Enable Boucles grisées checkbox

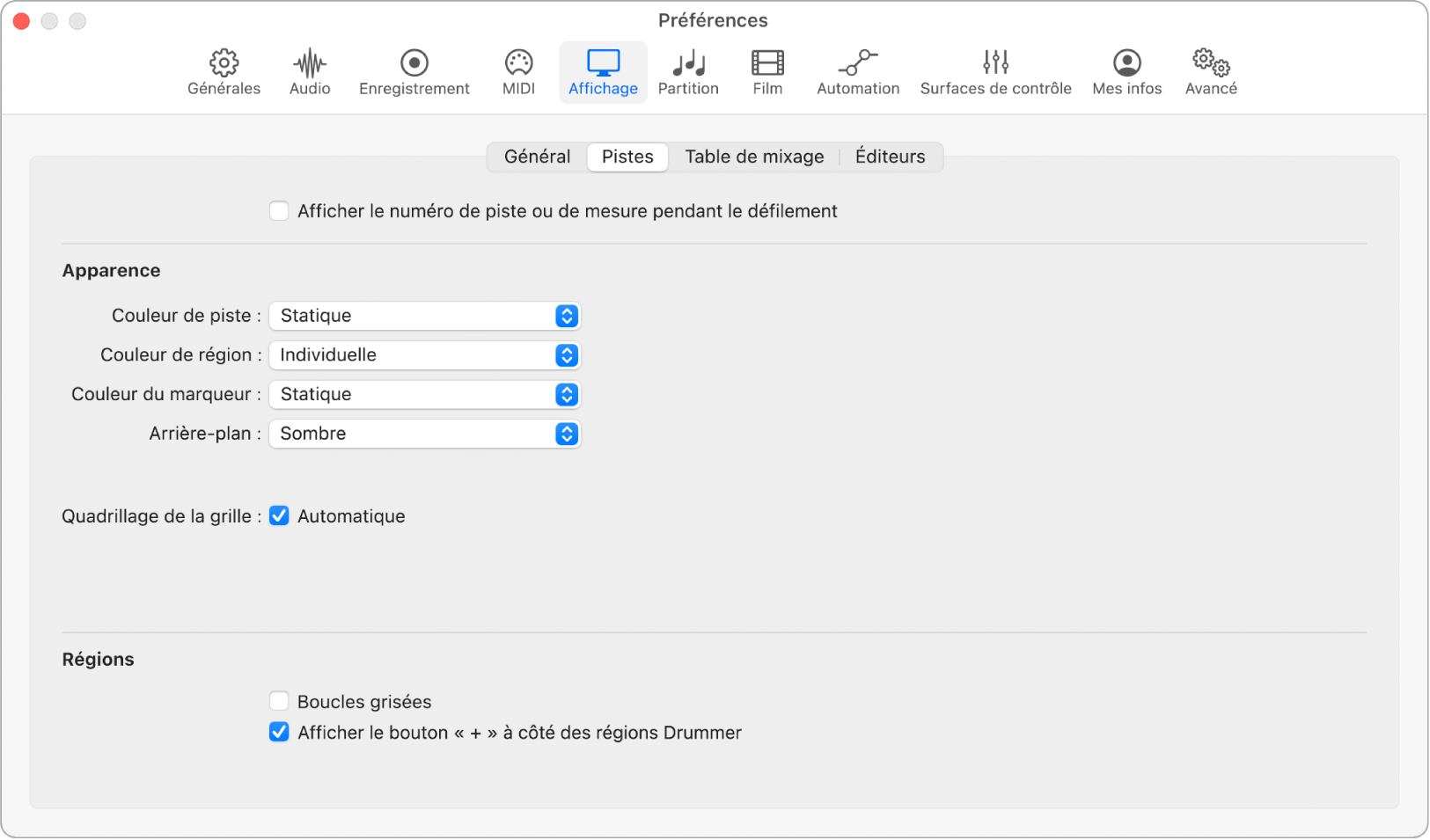(279, 702)
